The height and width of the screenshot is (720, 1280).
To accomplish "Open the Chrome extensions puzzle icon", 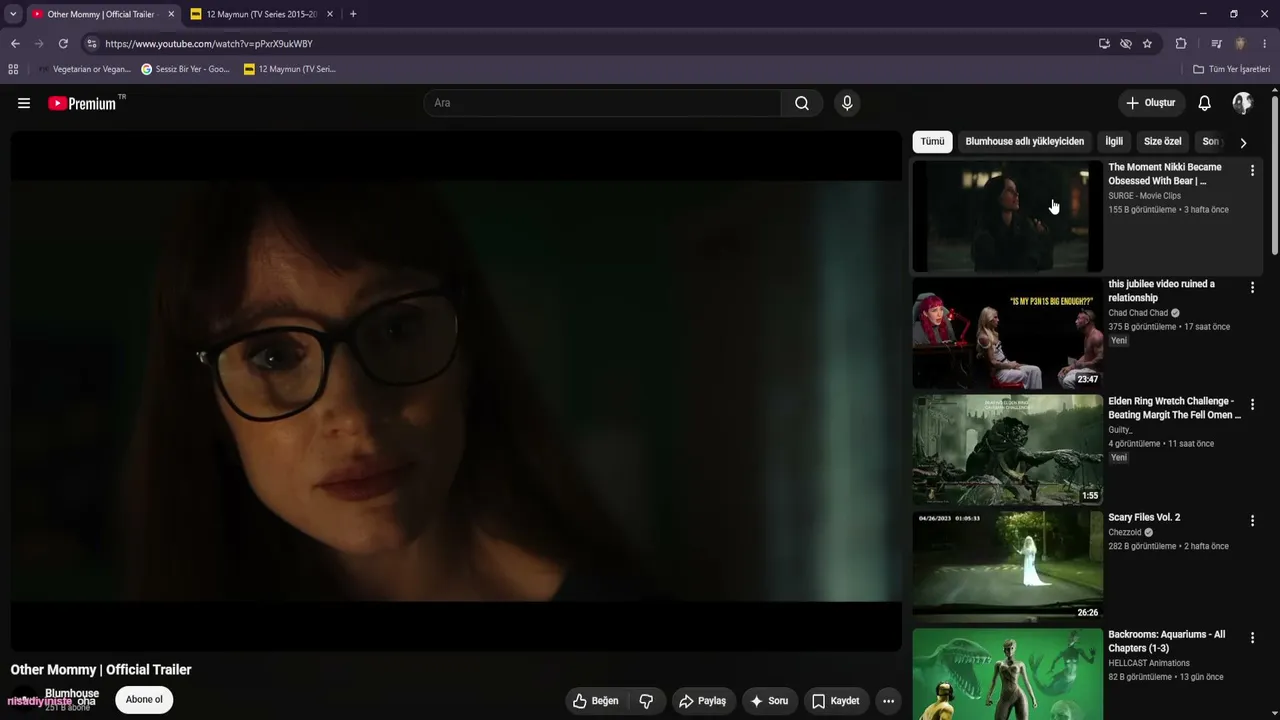I will pos(1181,44).
